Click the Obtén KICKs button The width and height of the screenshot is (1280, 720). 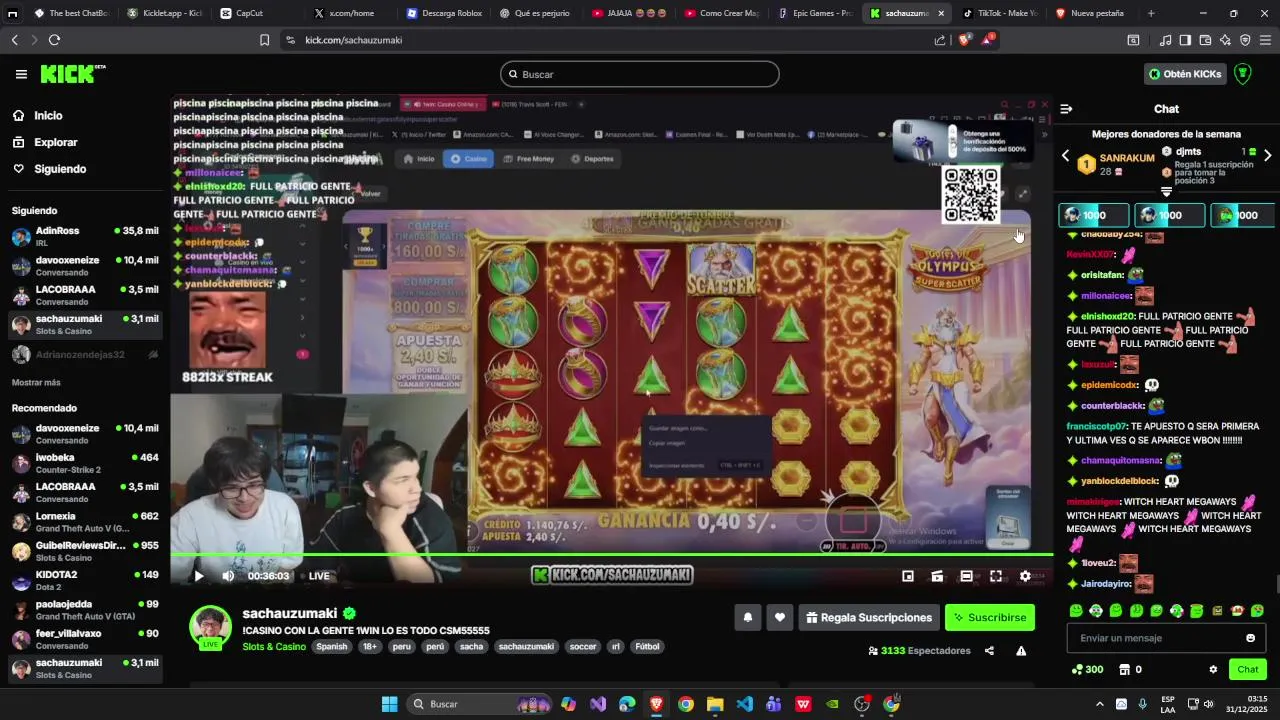[1185, 74]
